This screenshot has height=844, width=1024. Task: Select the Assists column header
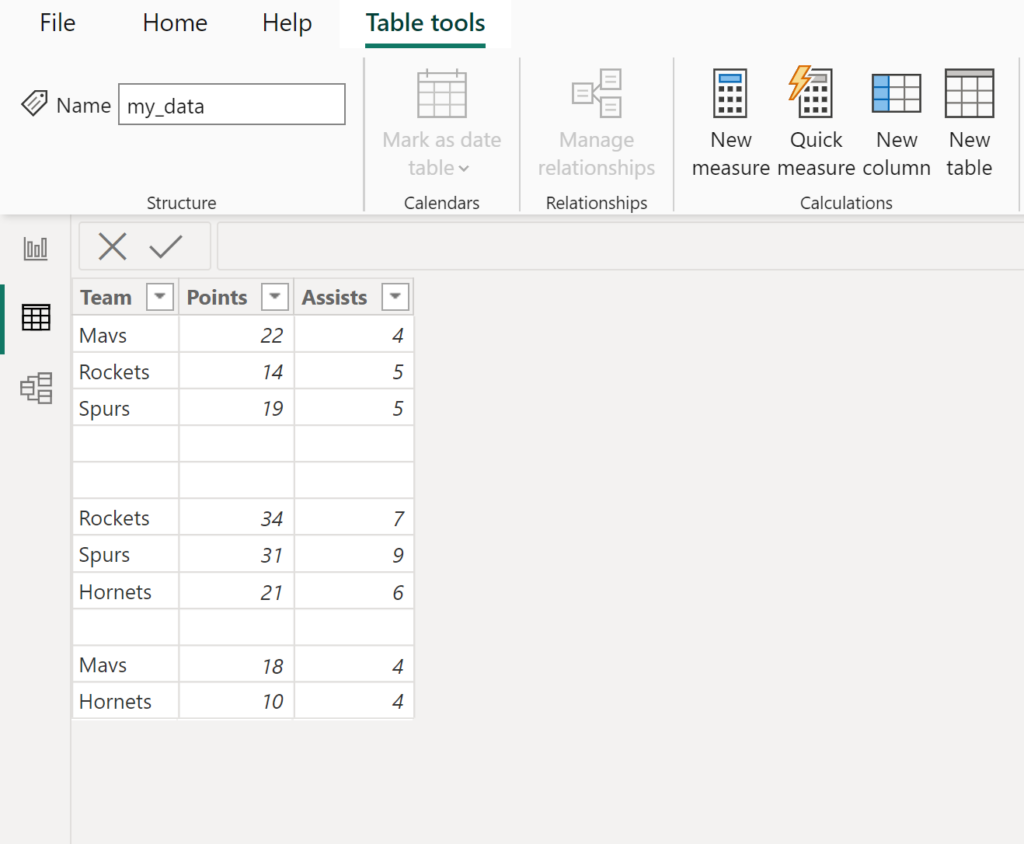(x=354, y=297)
